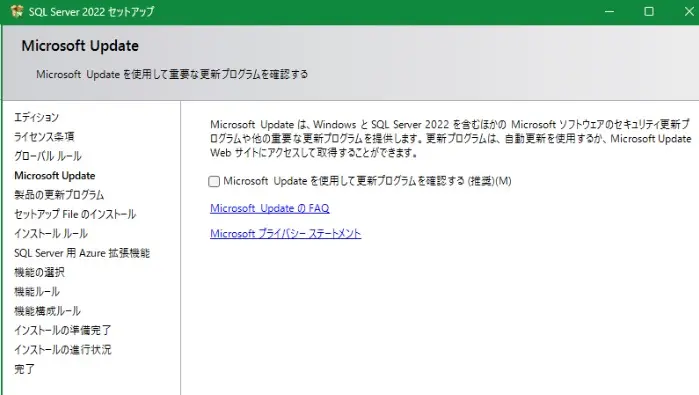The image size is (699, 395).
Task: Click the Microsoft Update description paragraph
Action: pyautogui.click(x=450, y=139)
